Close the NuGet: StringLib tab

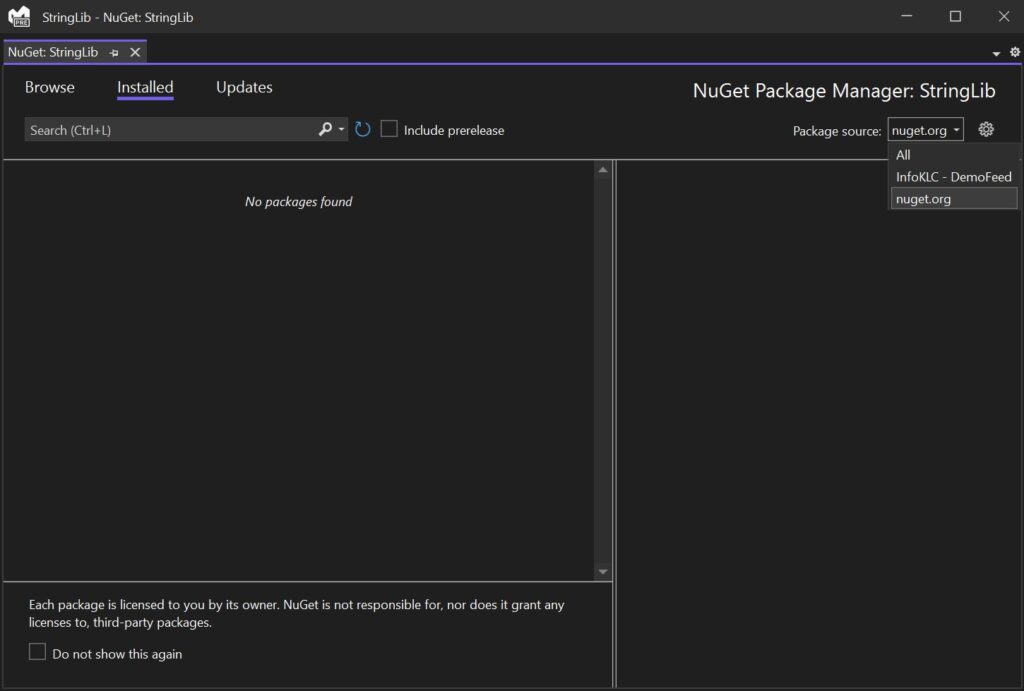point(135,52)
